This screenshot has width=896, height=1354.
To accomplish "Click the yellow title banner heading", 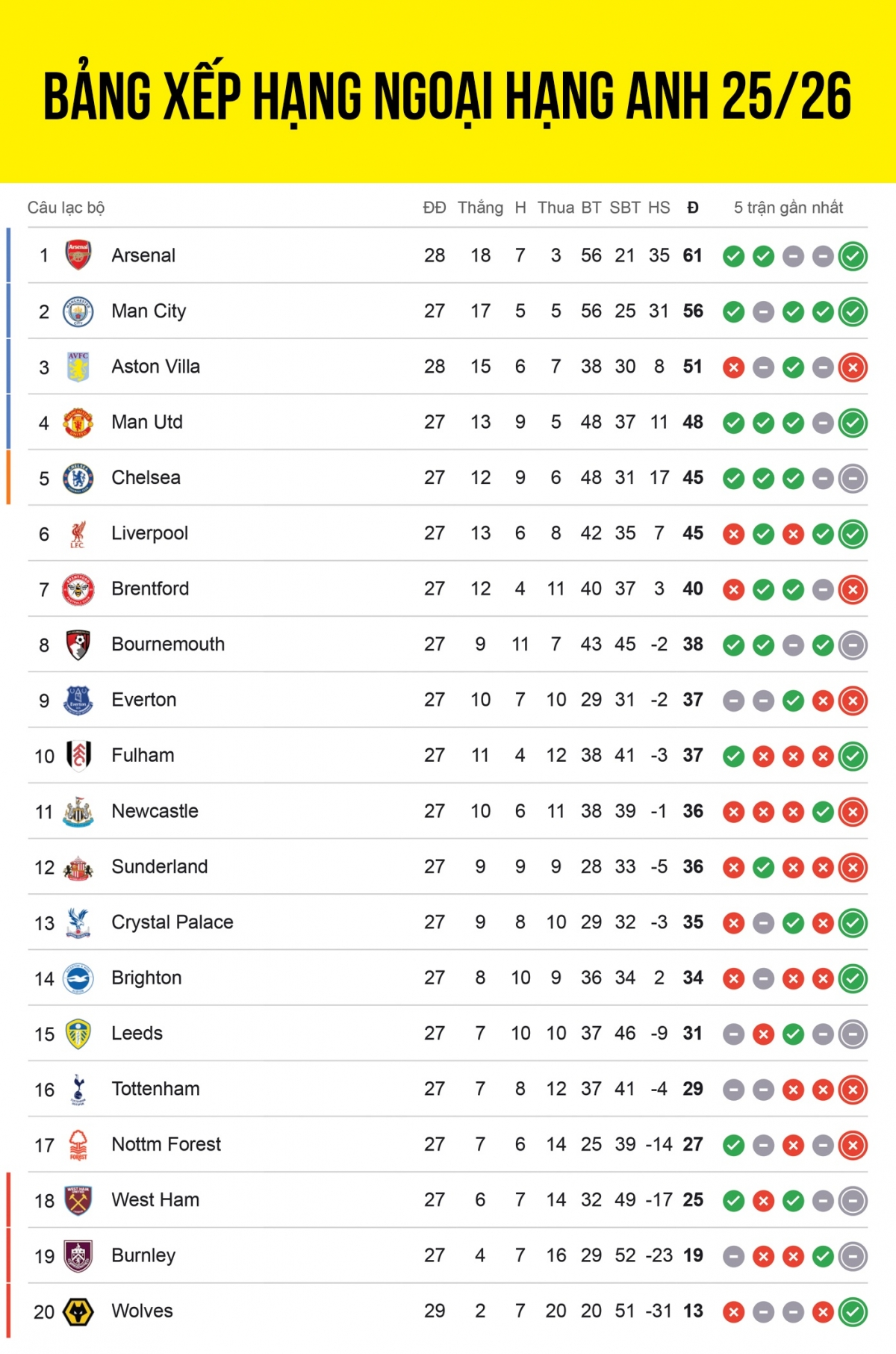I will (448, 96).
